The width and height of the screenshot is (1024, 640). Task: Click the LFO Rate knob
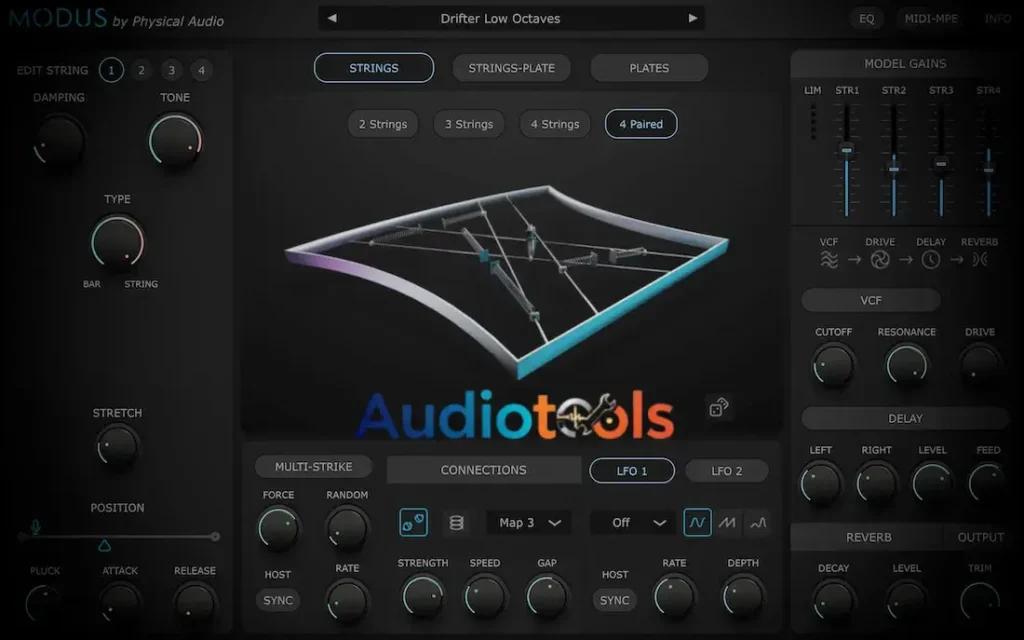pyautogui.click(x=674, y=596)
